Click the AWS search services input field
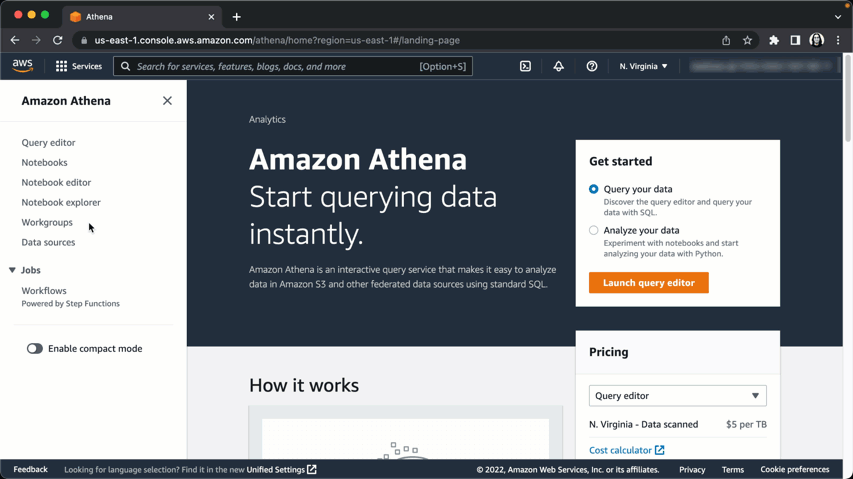This screenshot has width=853, height=479. click(x=293, y=66)
